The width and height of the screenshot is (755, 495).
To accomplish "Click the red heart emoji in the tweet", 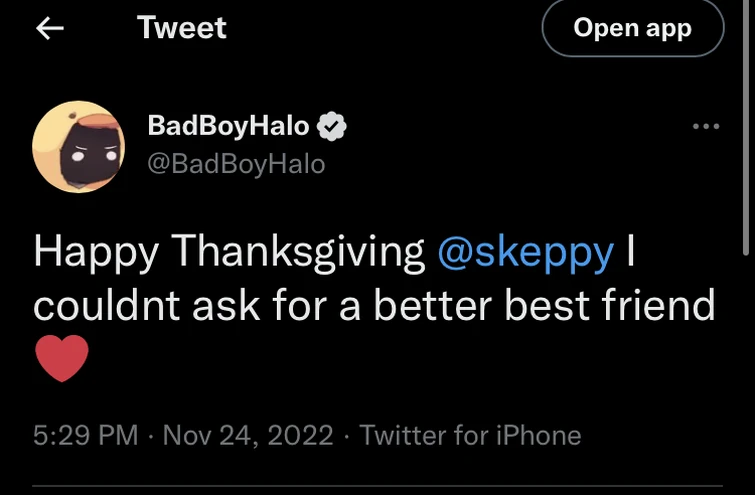I will tap(62, 358).
